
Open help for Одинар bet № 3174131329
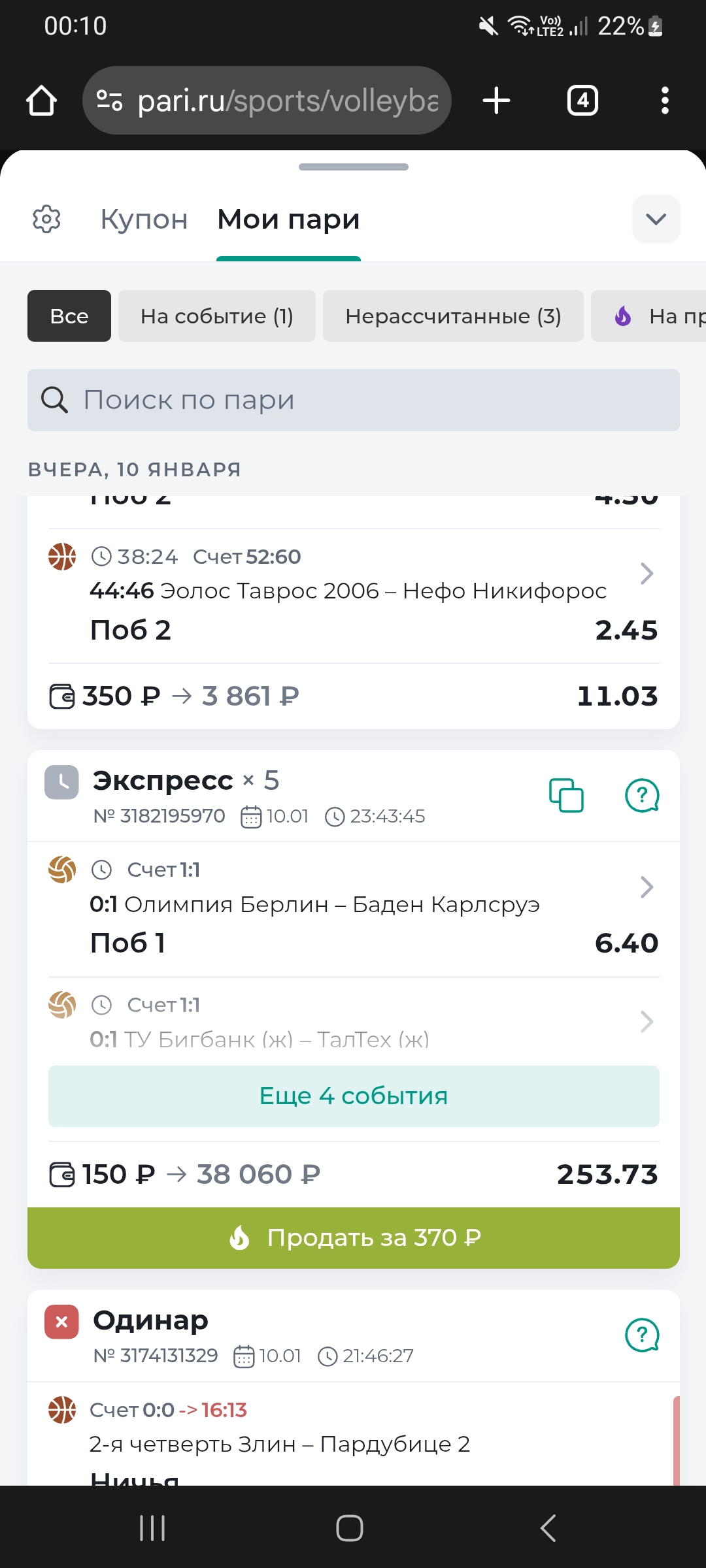coord(642,1335)
